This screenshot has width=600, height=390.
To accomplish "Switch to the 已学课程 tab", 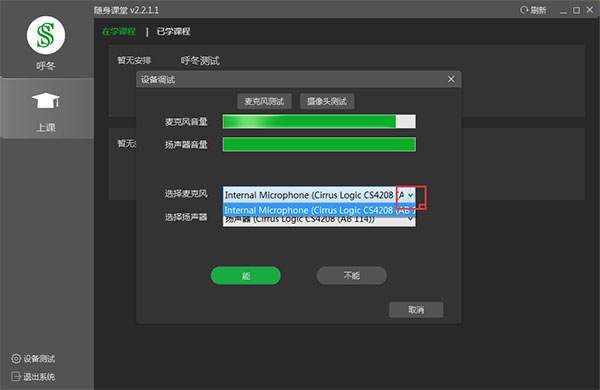I will [173, 31].
